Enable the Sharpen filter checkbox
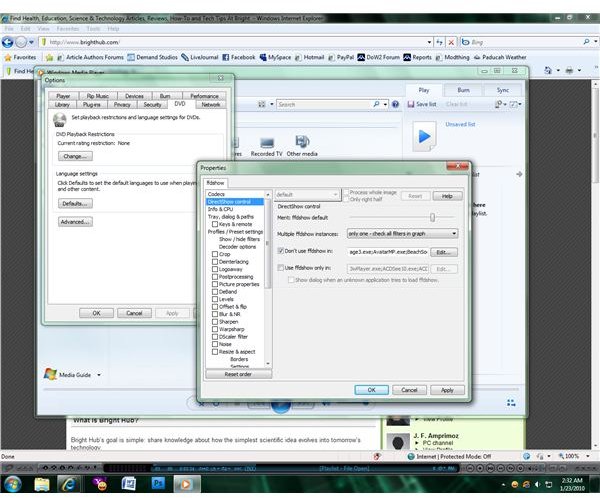600x498 pixels. 215,322
